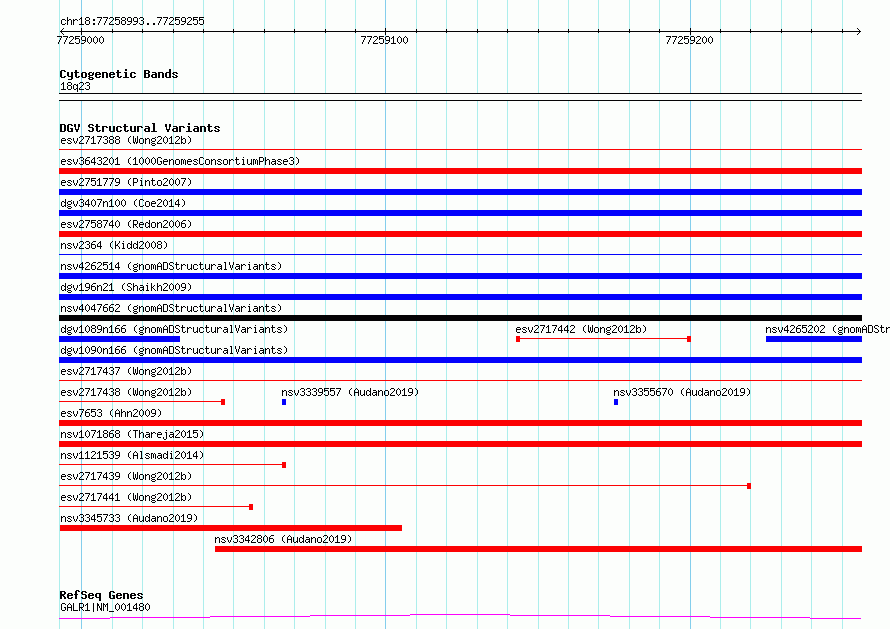Click the nsv4047662 gnomAD variant label

pyautogui.click(x=171, y=308)
